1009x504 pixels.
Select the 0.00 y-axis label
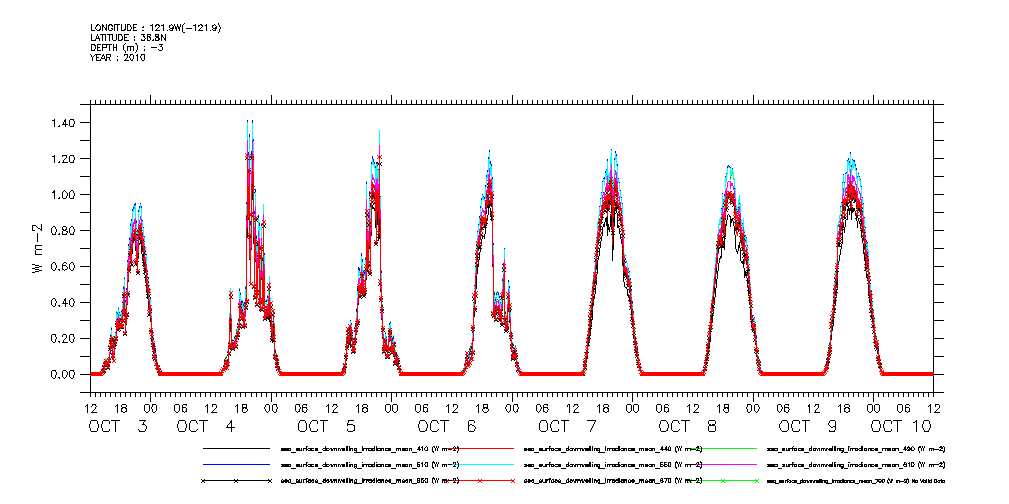[x=62, y=374]
